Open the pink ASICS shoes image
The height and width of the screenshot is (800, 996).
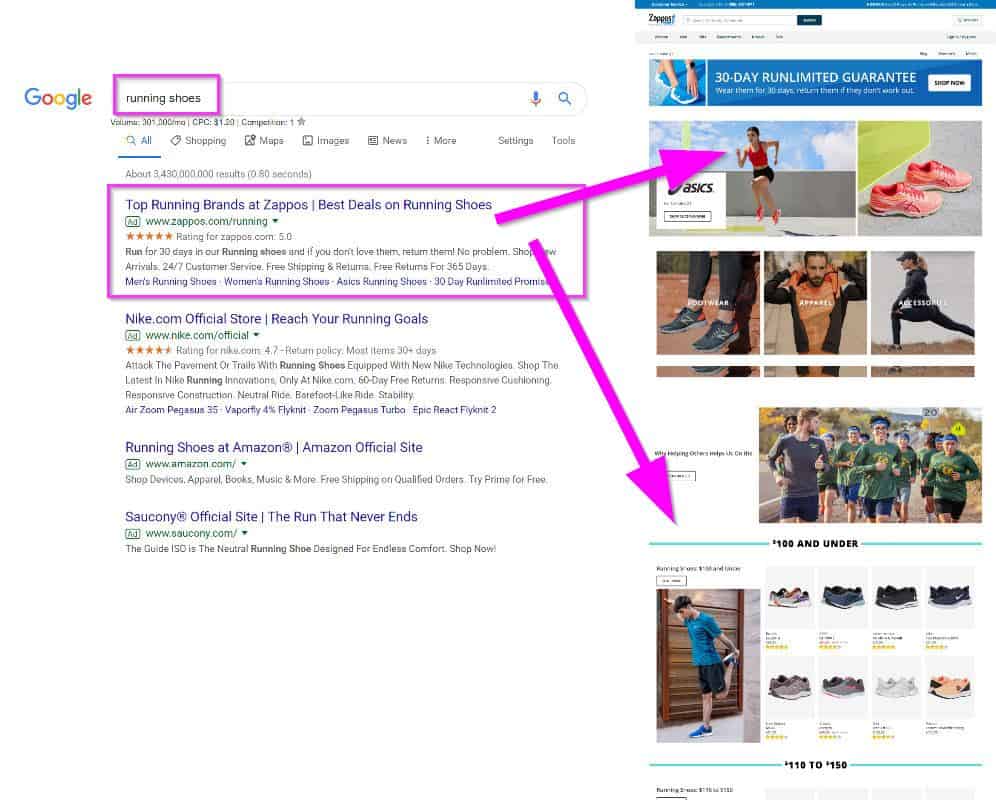coord(919,179)
